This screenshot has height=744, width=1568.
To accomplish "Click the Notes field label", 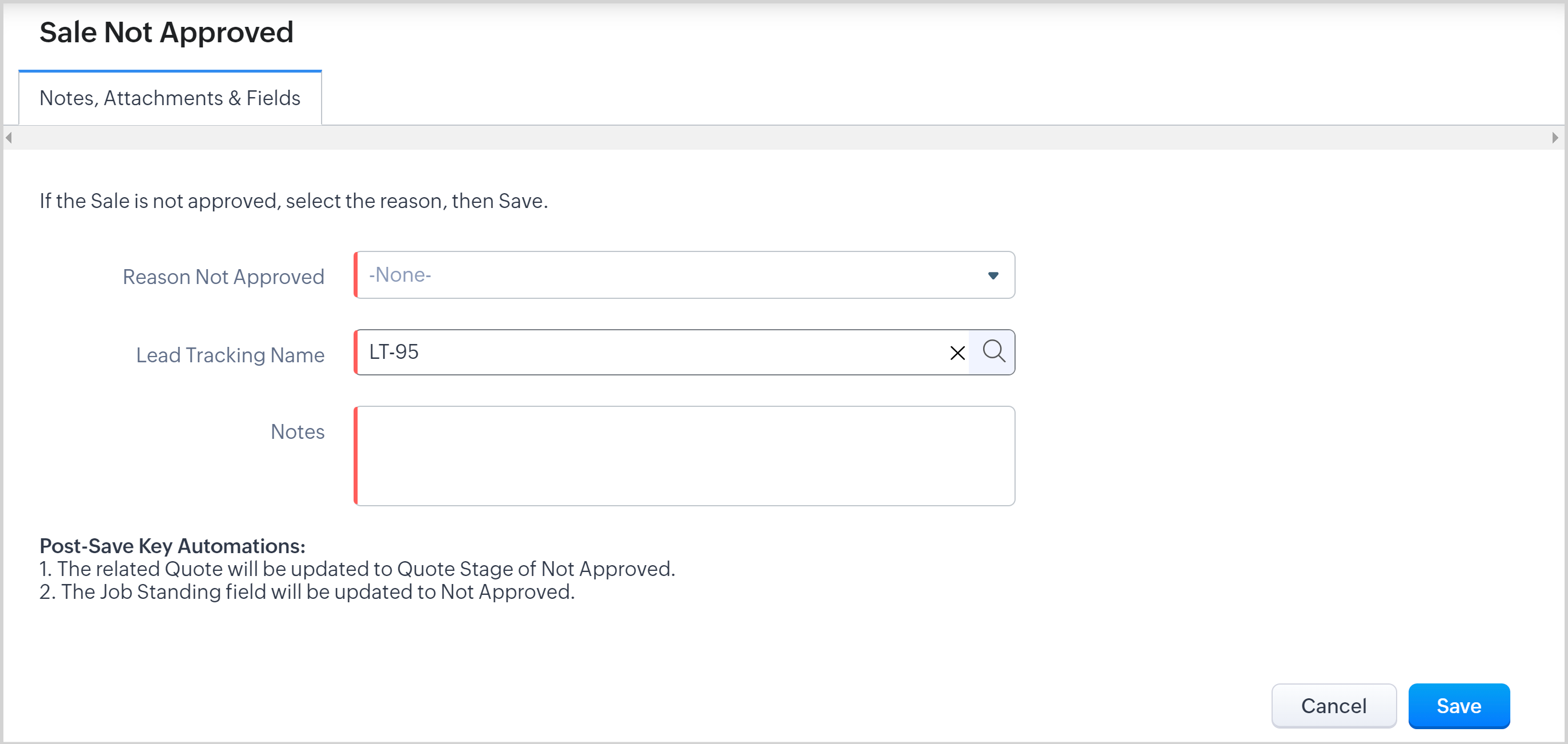I will [297, 431].
